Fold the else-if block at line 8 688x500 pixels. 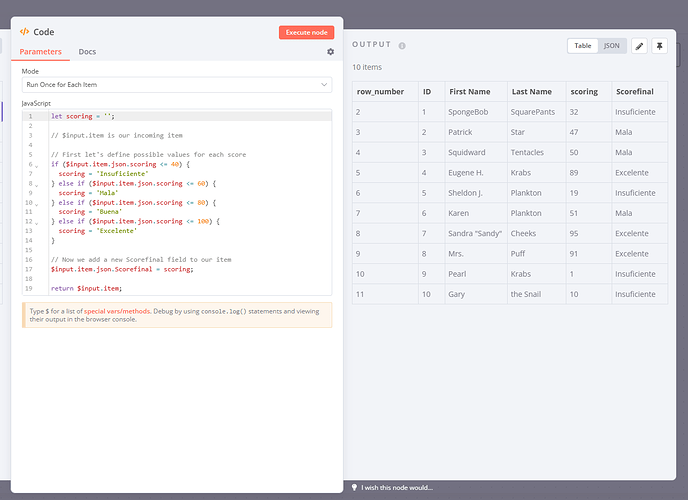38,184
